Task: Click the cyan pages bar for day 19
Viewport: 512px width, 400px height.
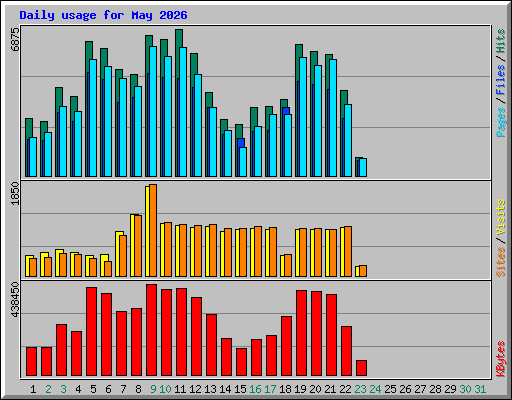Action: (303, 117)
